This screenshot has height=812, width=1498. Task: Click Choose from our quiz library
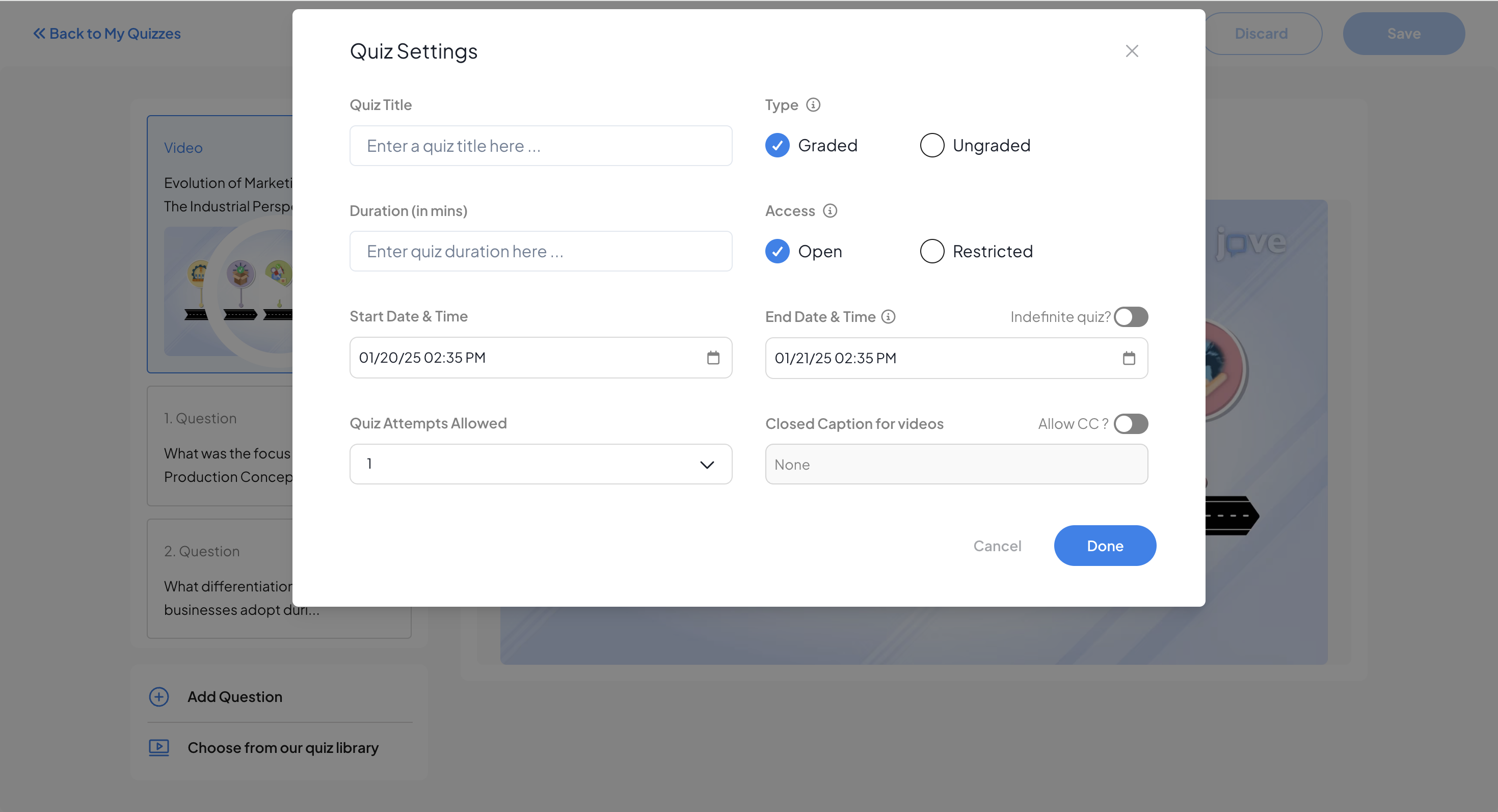[283, 747]
